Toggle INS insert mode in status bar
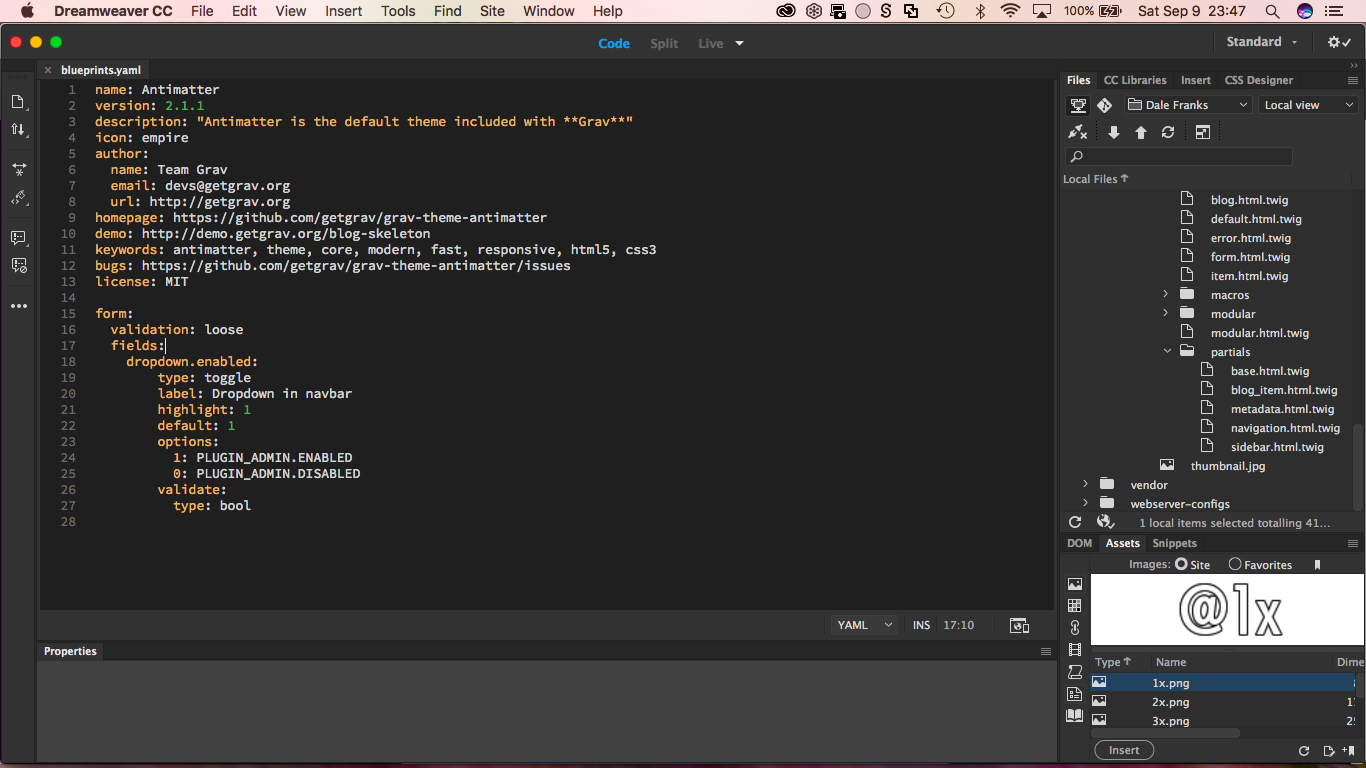This screenshot has width=1366, height=768. tap(921, 625)
